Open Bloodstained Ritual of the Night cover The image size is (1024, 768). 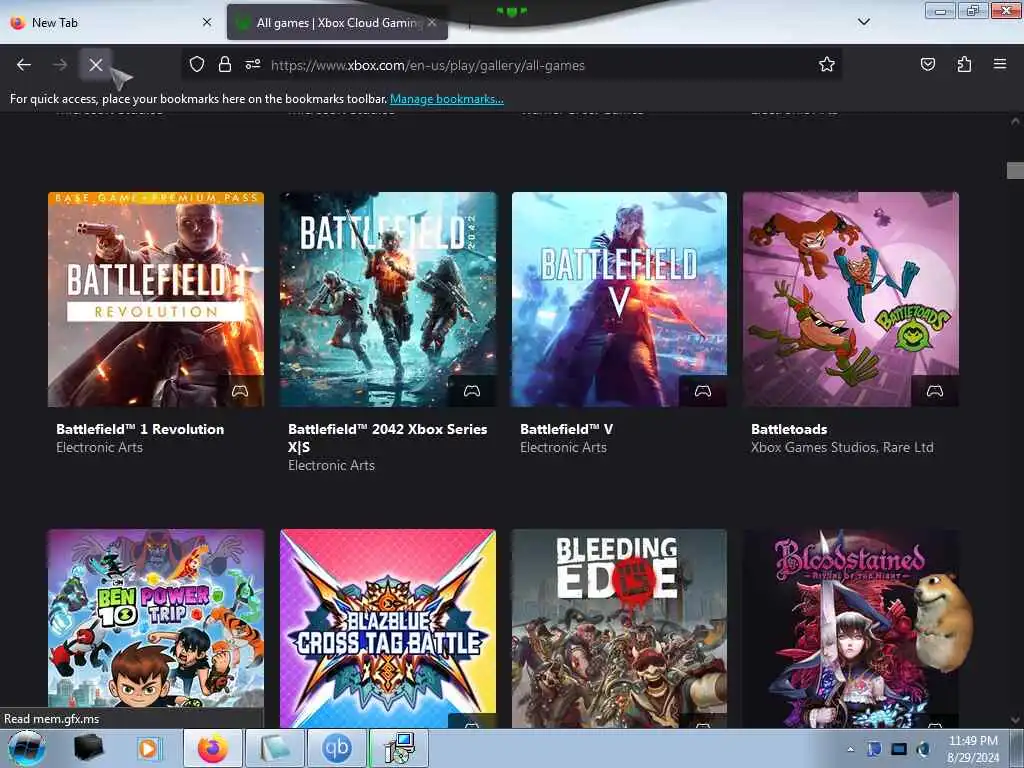click(851, 628)
